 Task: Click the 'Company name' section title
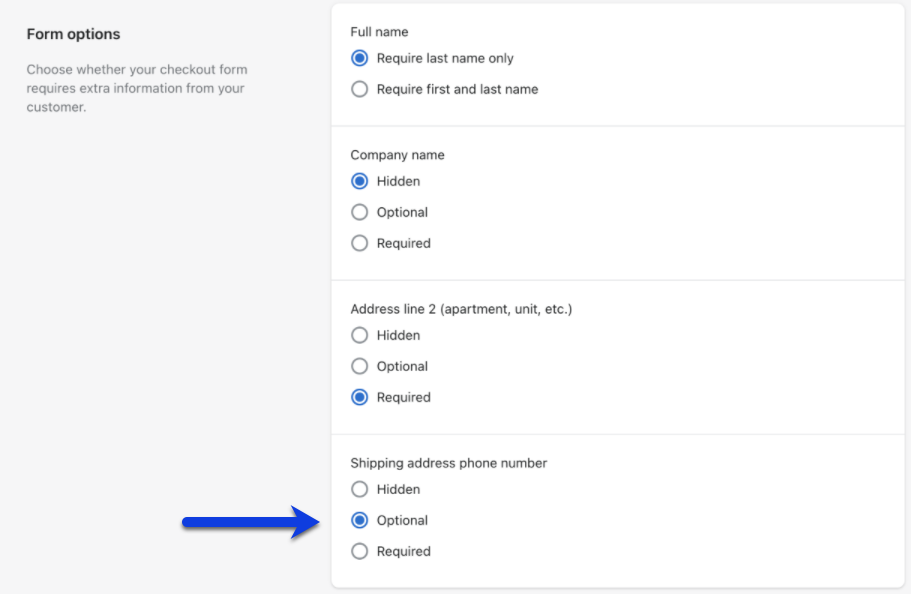(x=397, y=155)
